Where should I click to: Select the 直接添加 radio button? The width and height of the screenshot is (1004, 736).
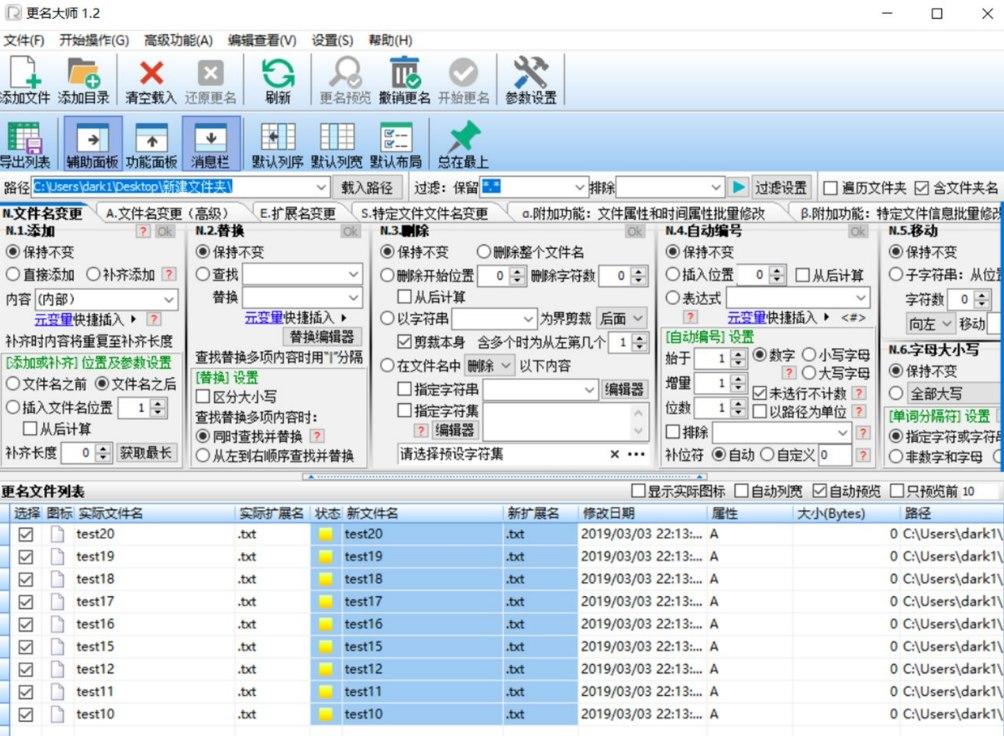[x=13, y=273]
